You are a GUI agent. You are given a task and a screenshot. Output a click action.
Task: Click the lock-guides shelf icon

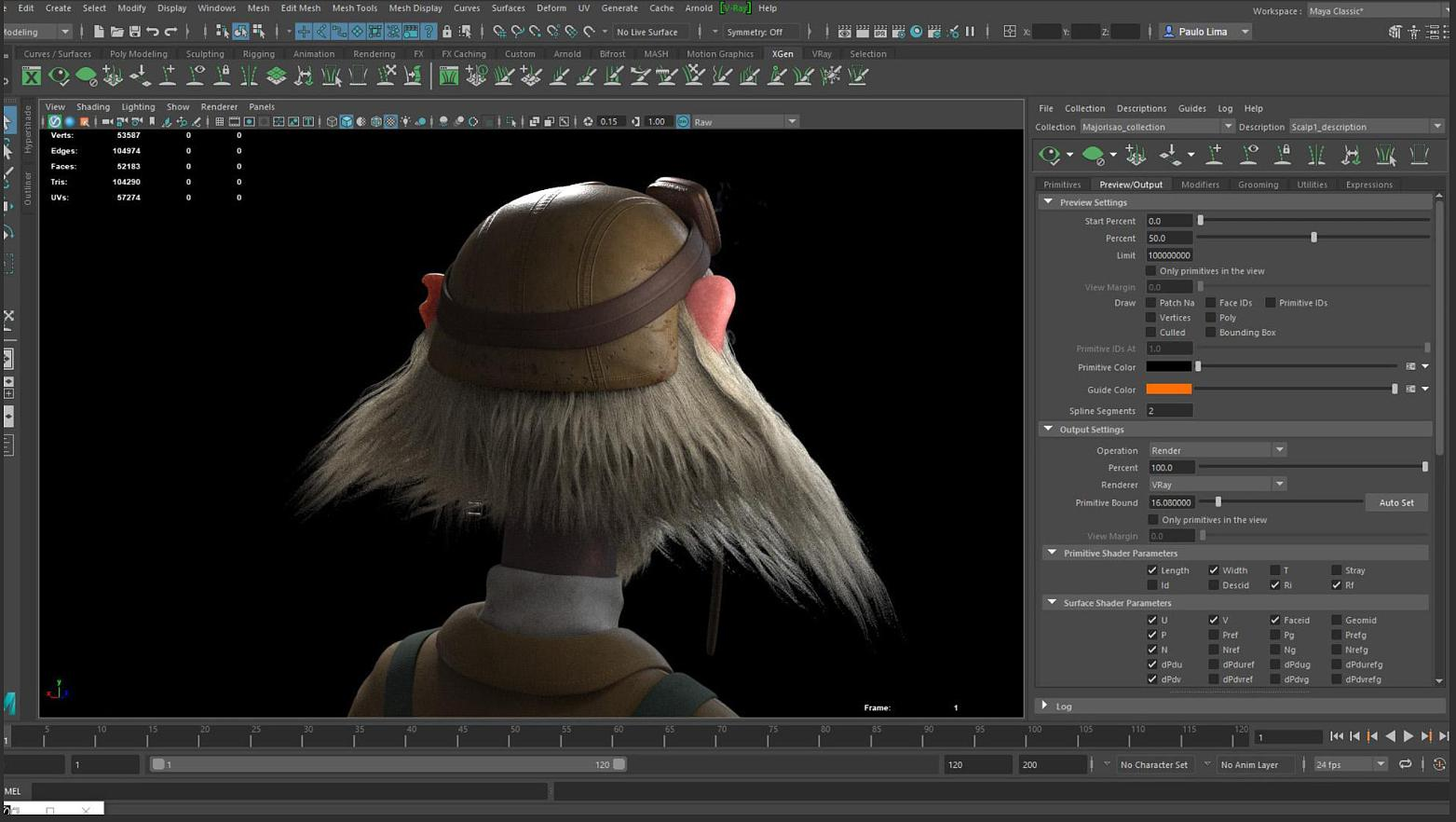tap(223, 75)
